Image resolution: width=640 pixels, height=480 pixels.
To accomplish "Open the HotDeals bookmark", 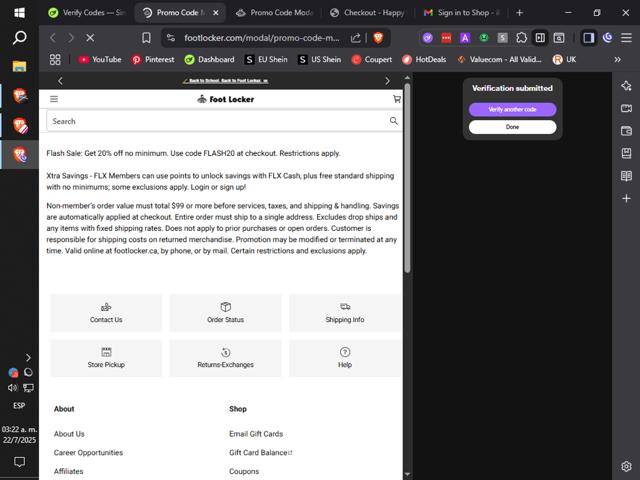I will coord(424,60).
